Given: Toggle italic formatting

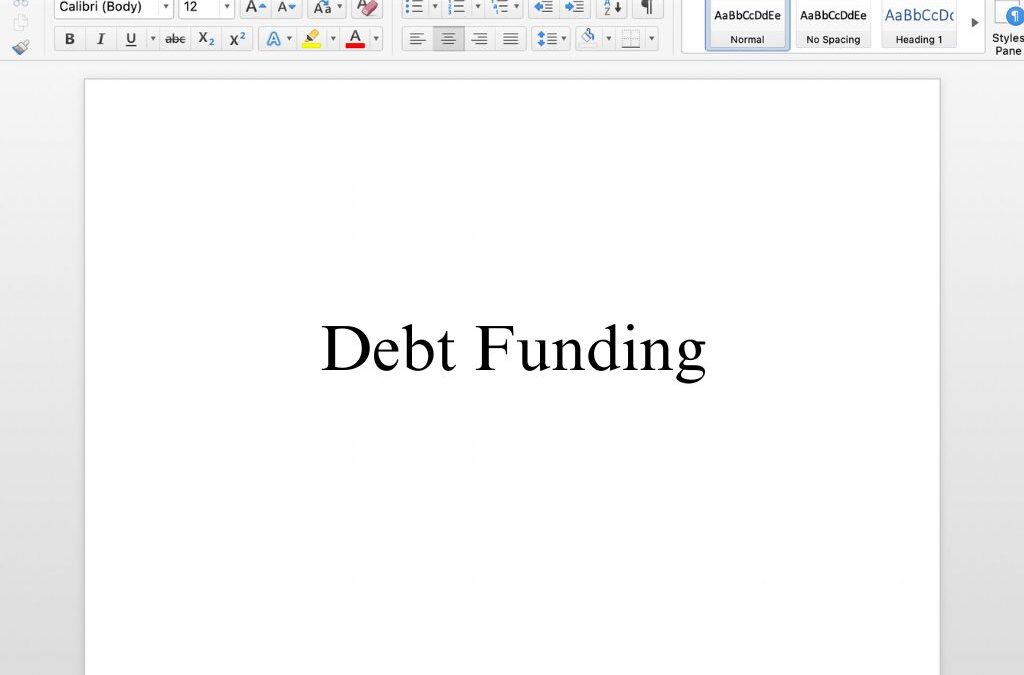Looking at the screenshot, I should (100, 39).
